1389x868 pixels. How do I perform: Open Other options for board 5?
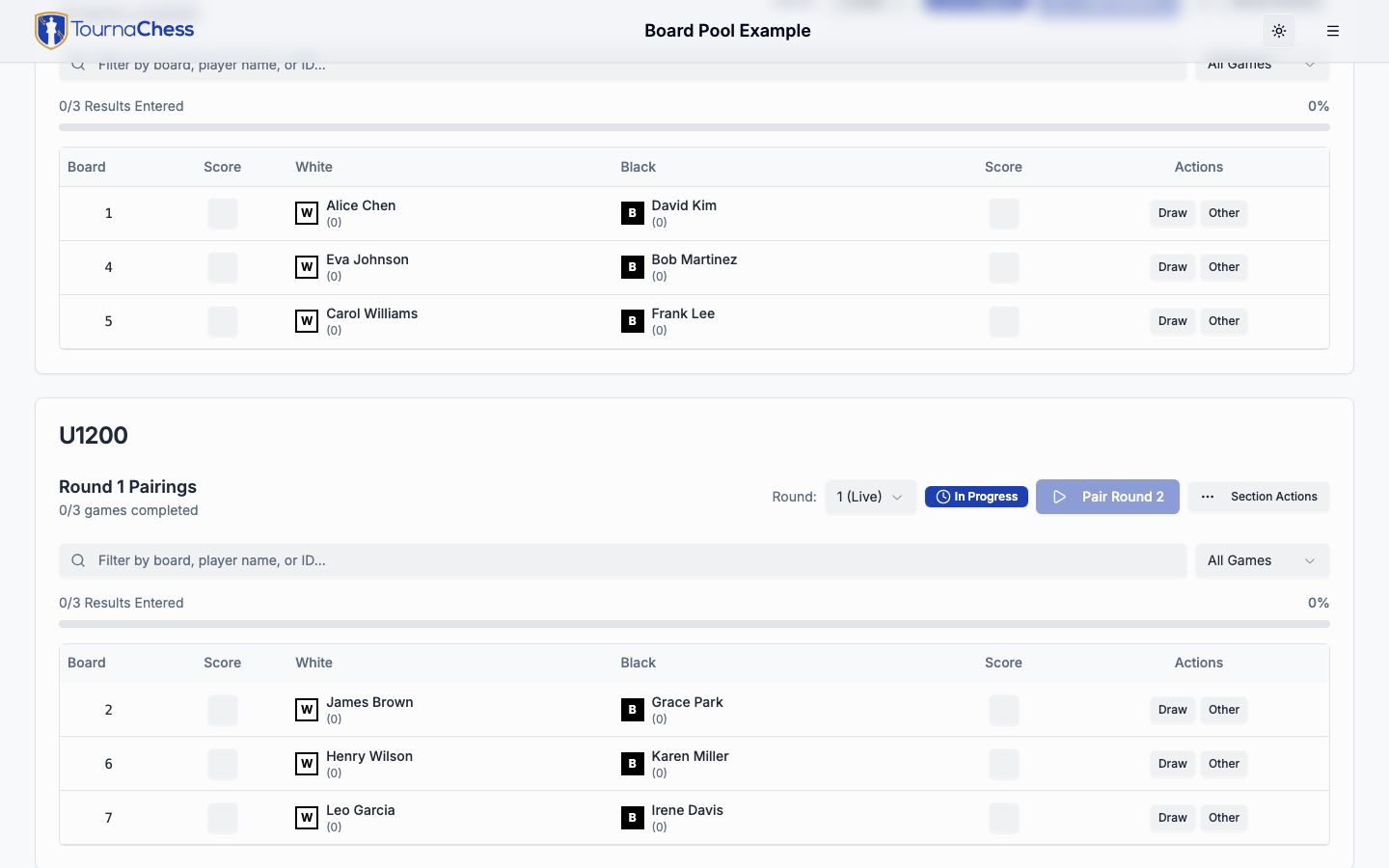pyautogui.click(x=1224, y=321)
